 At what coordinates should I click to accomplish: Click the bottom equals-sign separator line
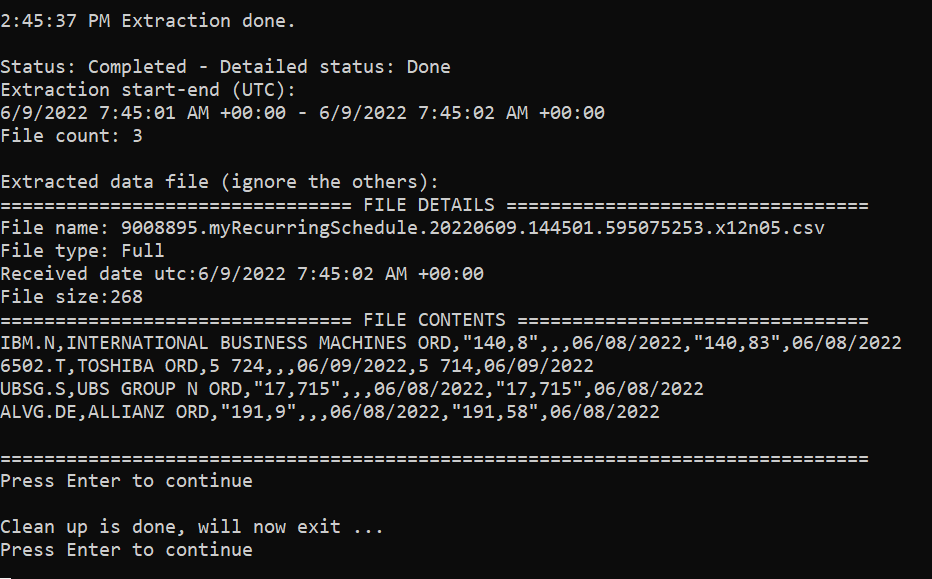coord(434,458)
